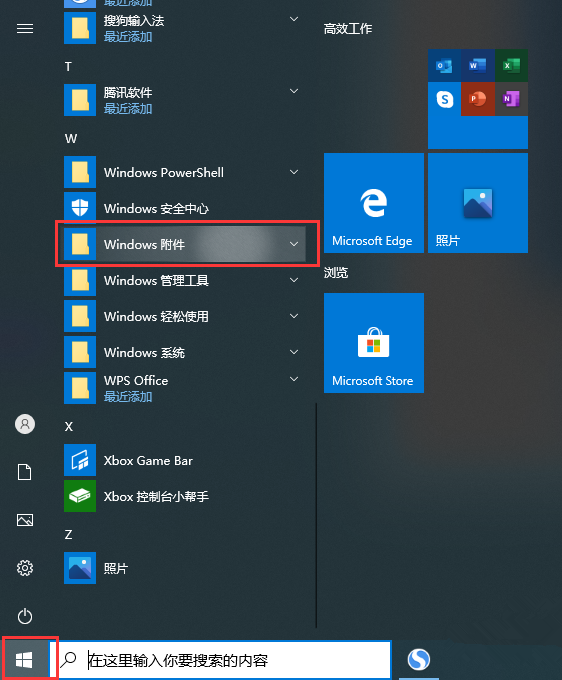Open Windows 附件 folder entry
562x680 pixels.
coord(185,245)
